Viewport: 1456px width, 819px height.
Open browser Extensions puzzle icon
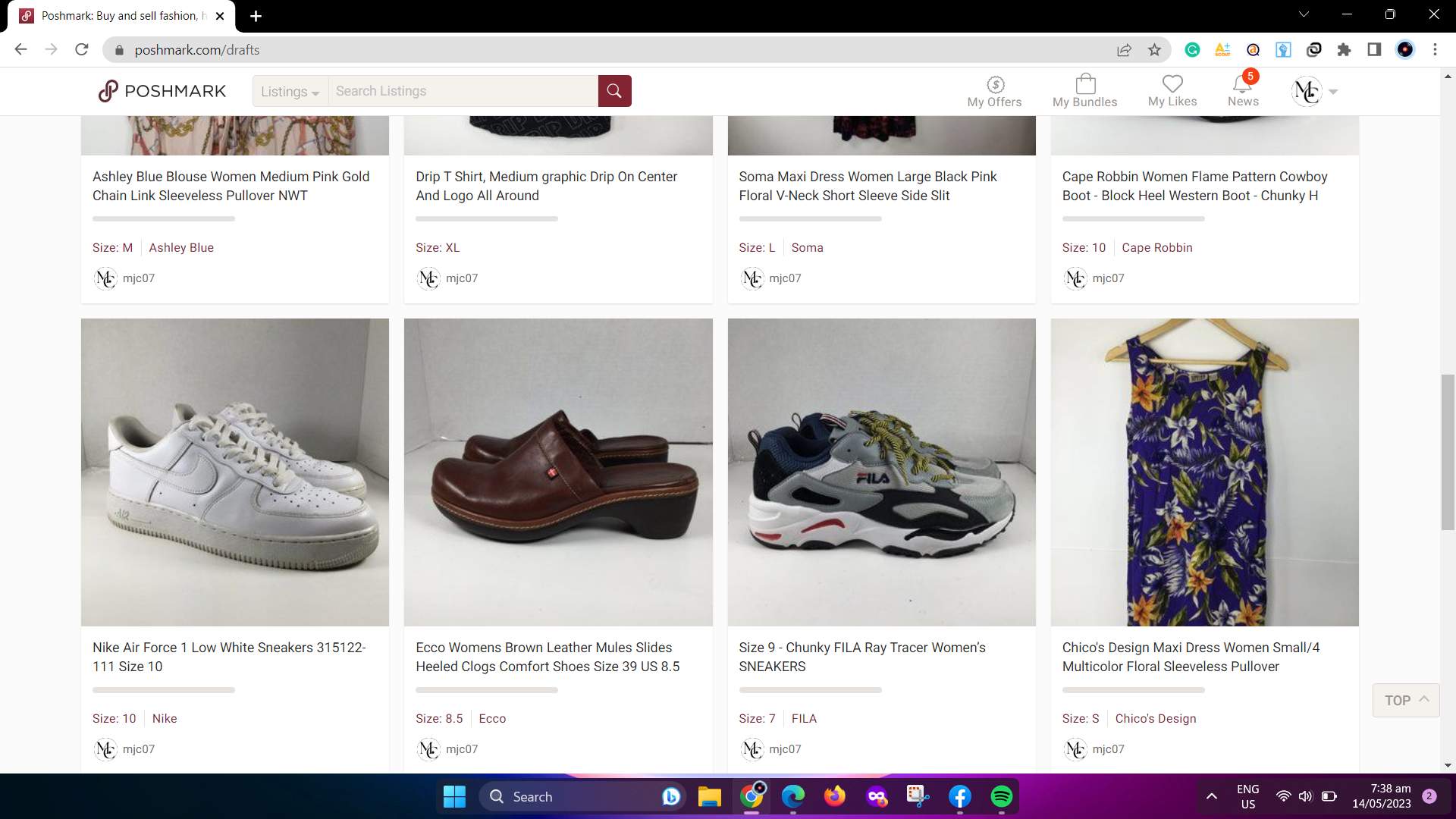click(1344, 50)
